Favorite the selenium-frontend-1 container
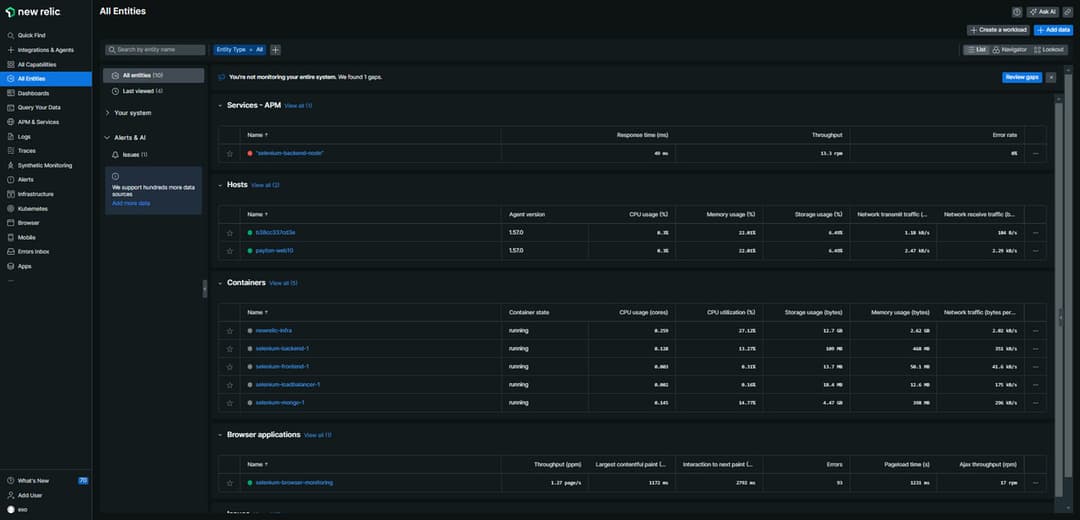1080x520 pixels. tap(230, 366)
